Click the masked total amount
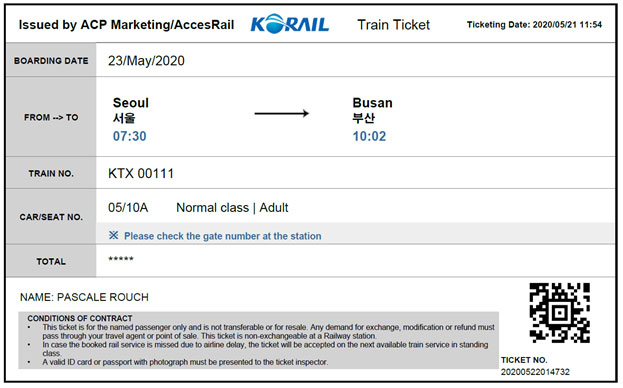623x388 pixels. tap(121, 259)
